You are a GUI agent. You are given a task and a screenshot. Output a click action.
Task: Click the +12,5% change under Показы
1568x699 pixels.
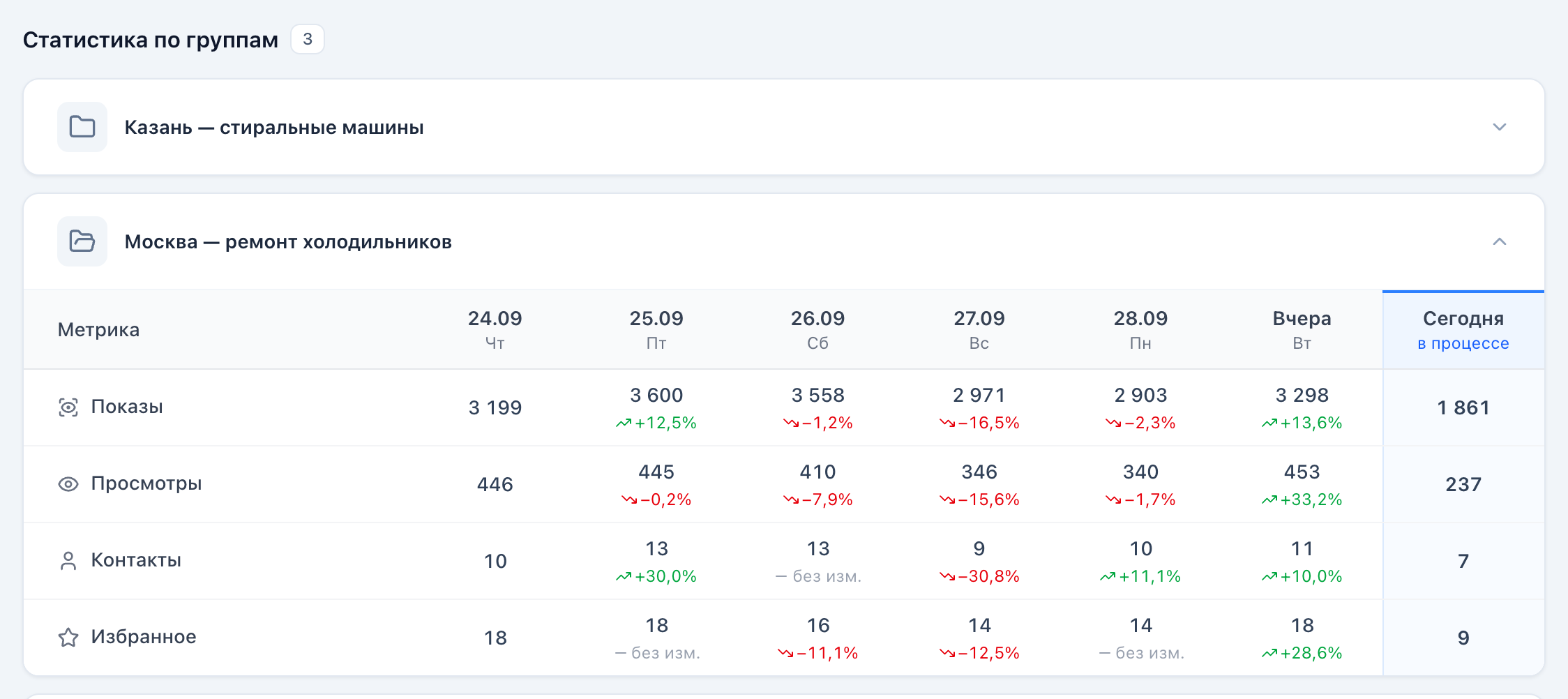[656, 423]
